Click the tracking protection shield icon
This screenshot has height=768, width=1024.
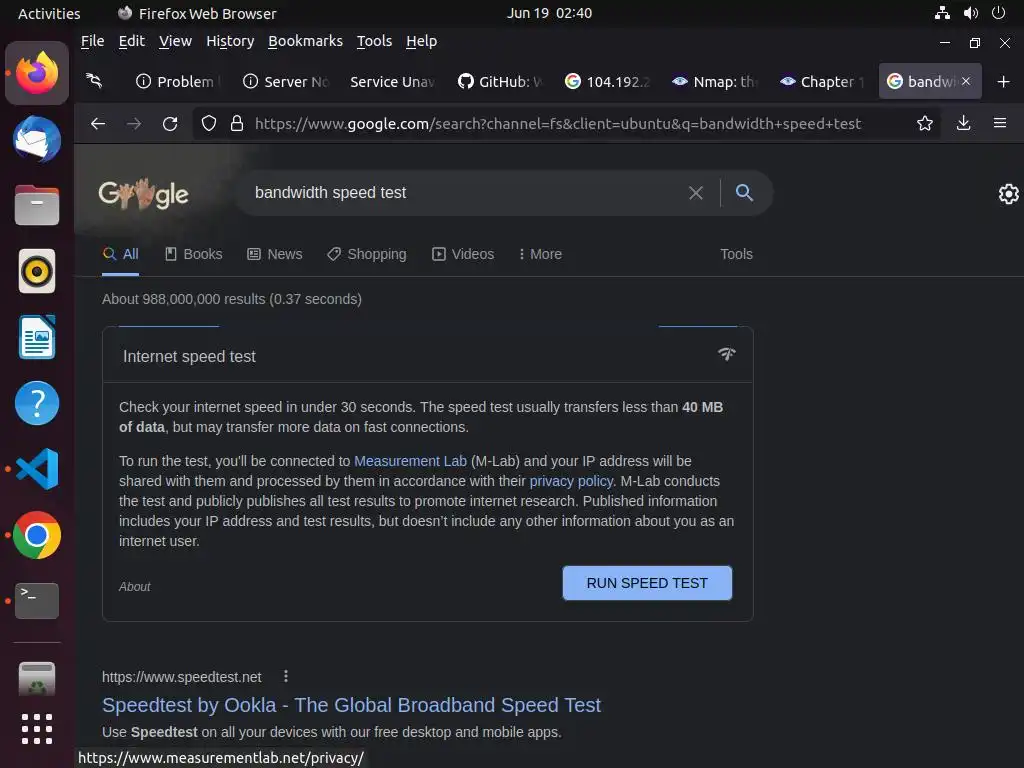coord(208,123)
